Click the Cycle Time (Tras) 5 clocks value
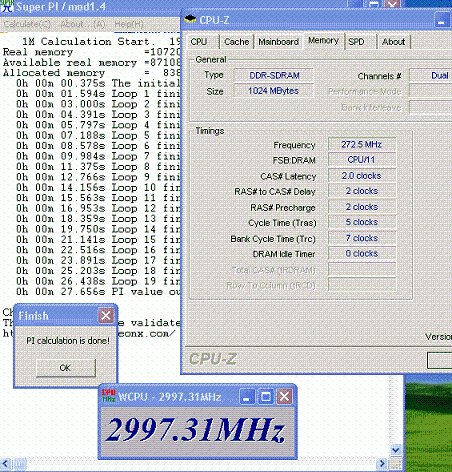The height and width of the screenshot is (472, 452). [x=362, y=222]
